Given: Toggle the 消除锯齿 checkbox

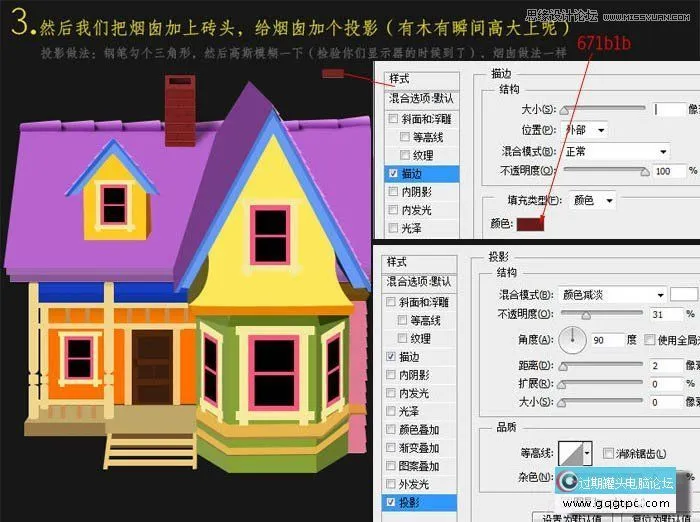Looking at the screenshot, I should [608, 453].
